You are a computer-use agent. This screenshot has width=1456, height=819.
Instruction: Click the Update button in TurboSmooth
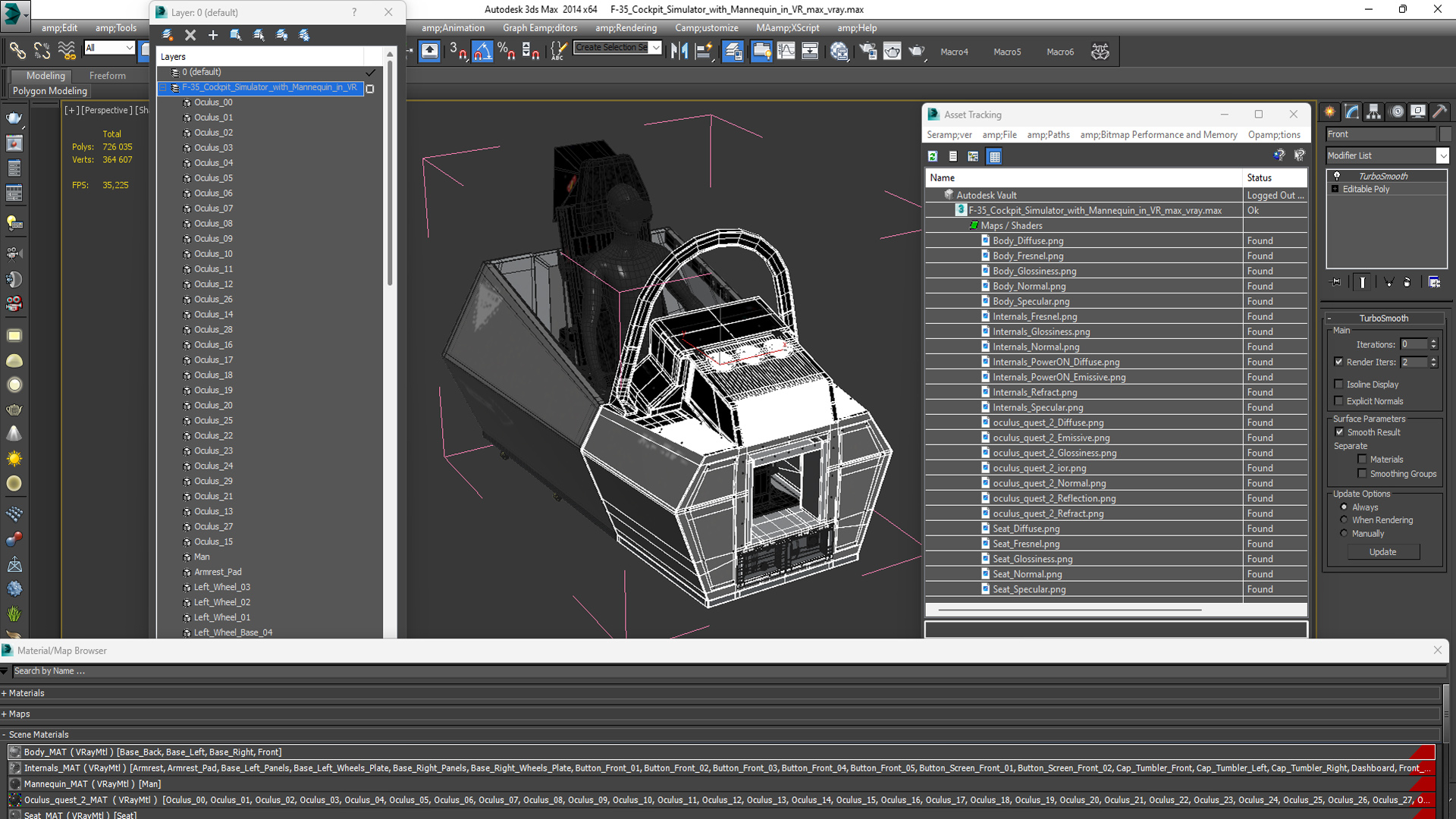[x=1382, y=552]
